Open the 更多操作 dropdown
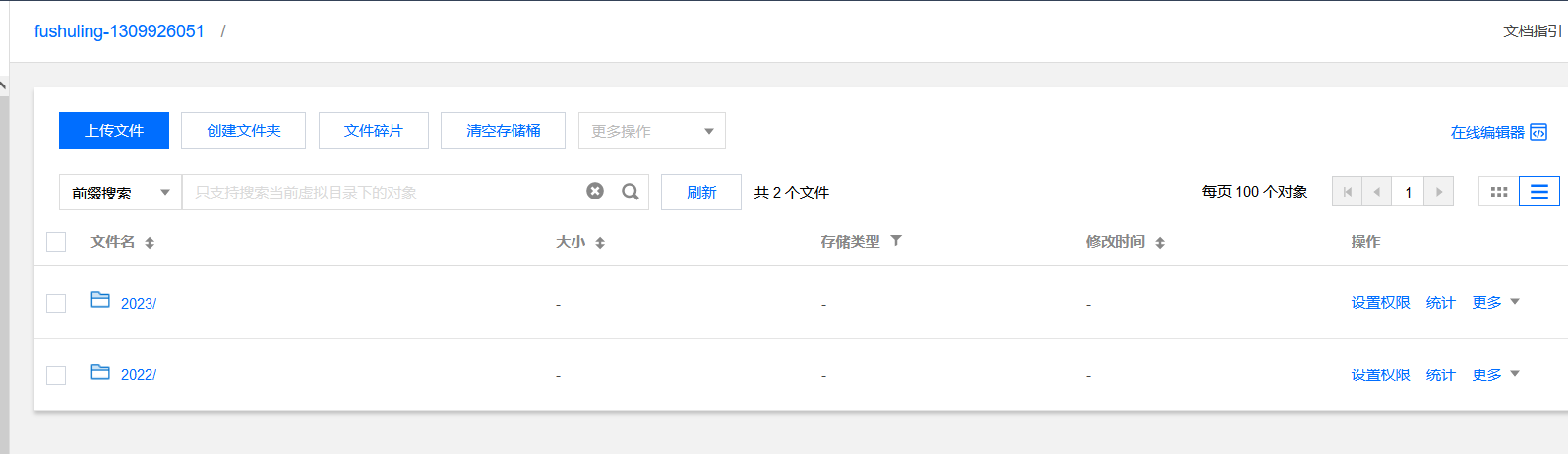The height and width of the screenshot is (454, 1568). tap(651, 131)
